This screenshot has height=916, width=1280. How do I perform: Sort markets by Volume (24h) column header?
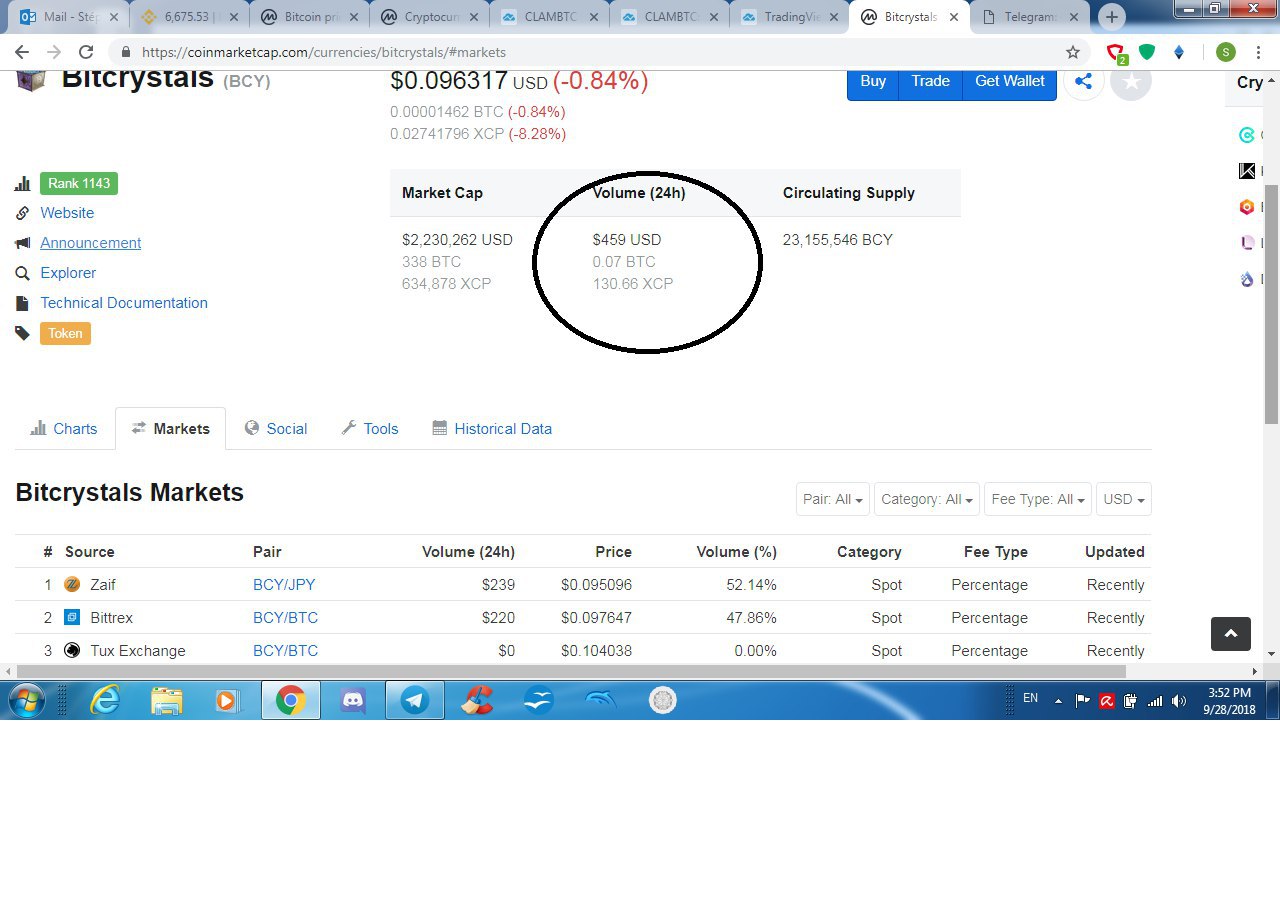[x=468, y=551]
